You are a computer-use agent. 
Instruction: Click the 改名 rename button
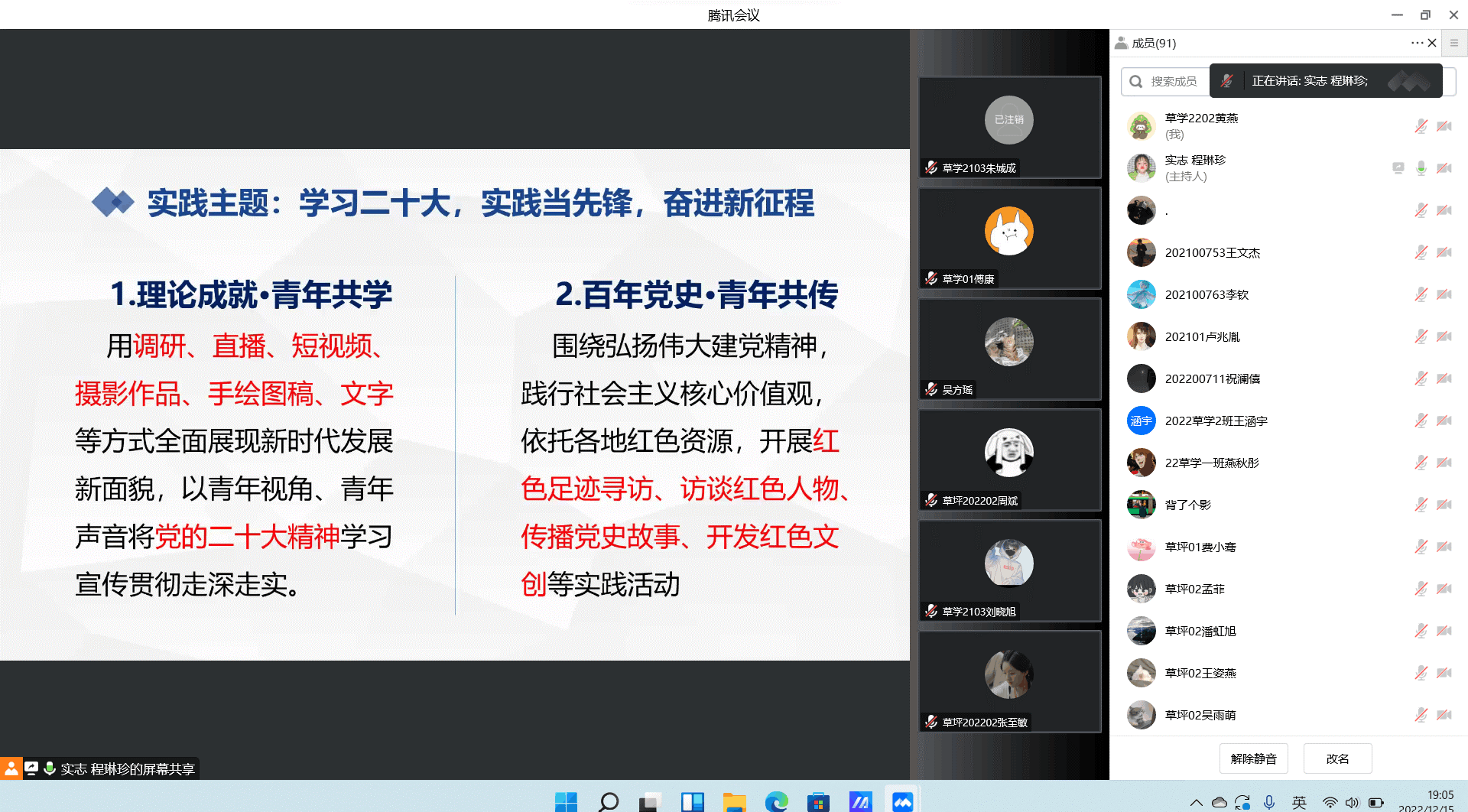pyautogui.click(x=1337, y=758)
